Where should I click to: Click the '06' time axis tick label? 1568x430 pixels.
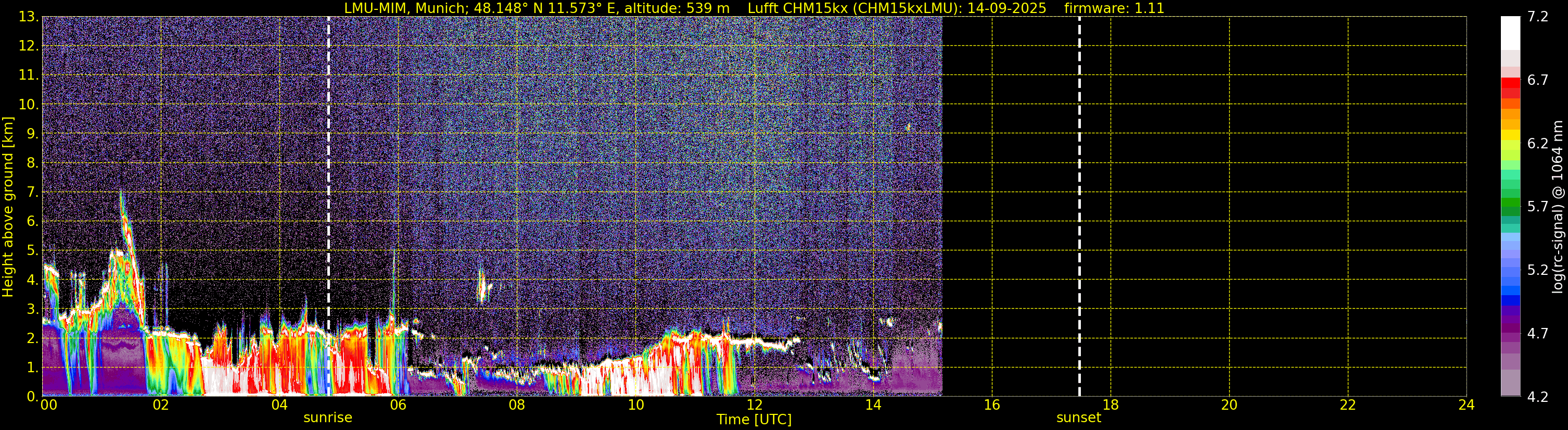398,405
